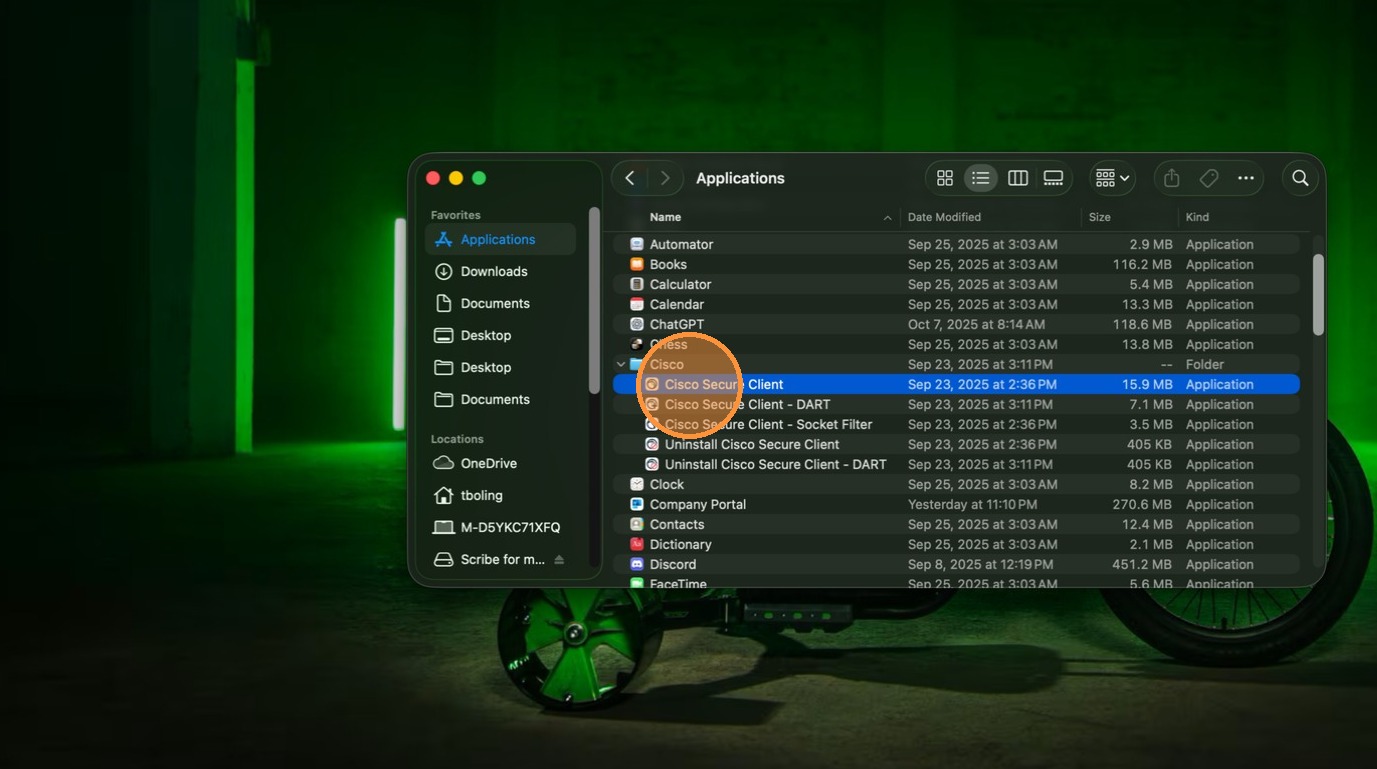Click the Calculator app icon
Screen dimensions: 1377x769
click(637, 284)
